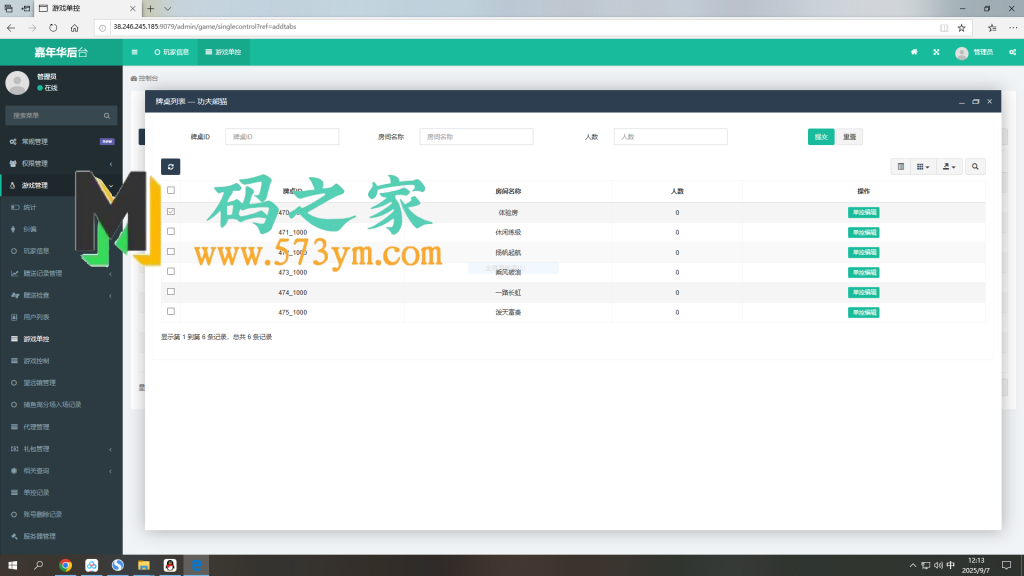The image size is (1024, 576).
Task: Open File Explorer from the taskbar
Action: pos(144,565)
